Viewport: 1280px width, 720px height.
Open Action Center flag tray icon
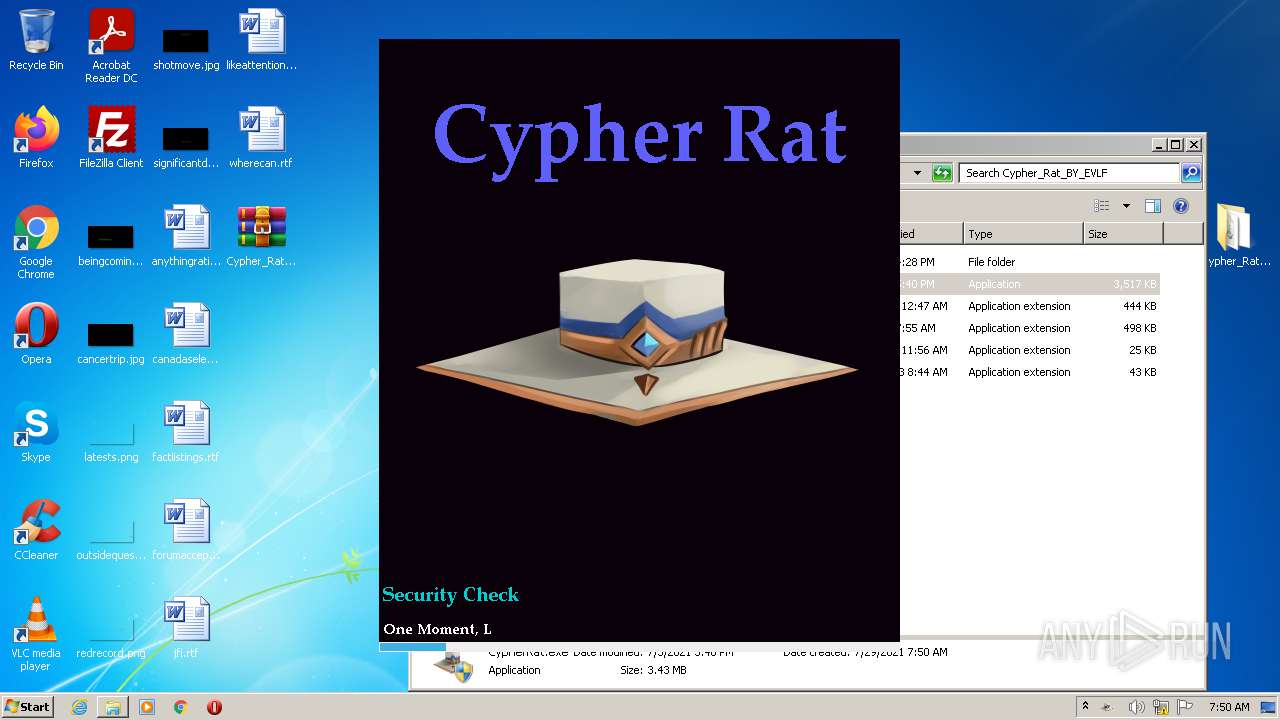click(1187, 707)
